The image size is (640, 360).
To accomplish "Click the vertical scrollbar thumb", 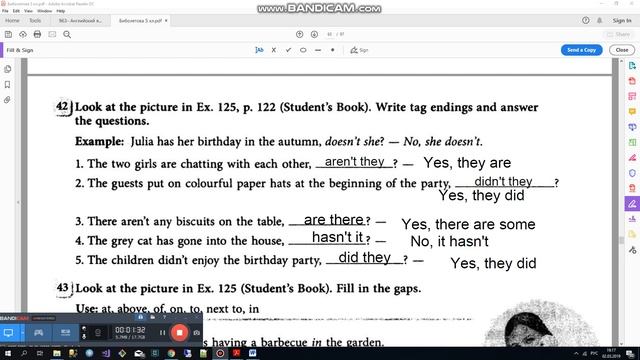I will tap(621, 240).
